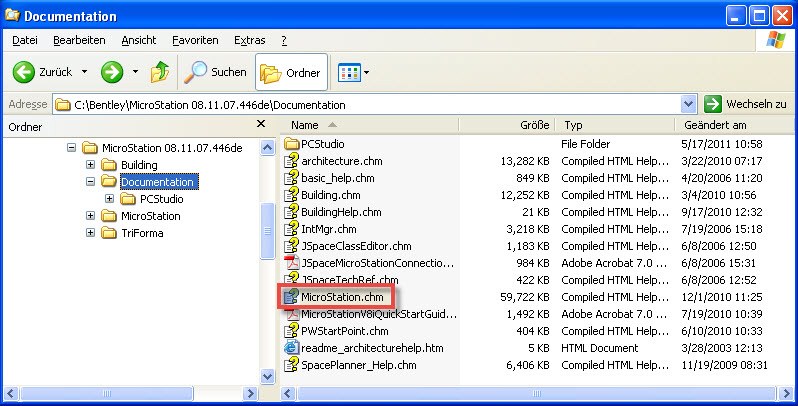Select basic_help.chm help file icon
The image size is (798, 406).
pyautogui.click(x=292, y=178)
